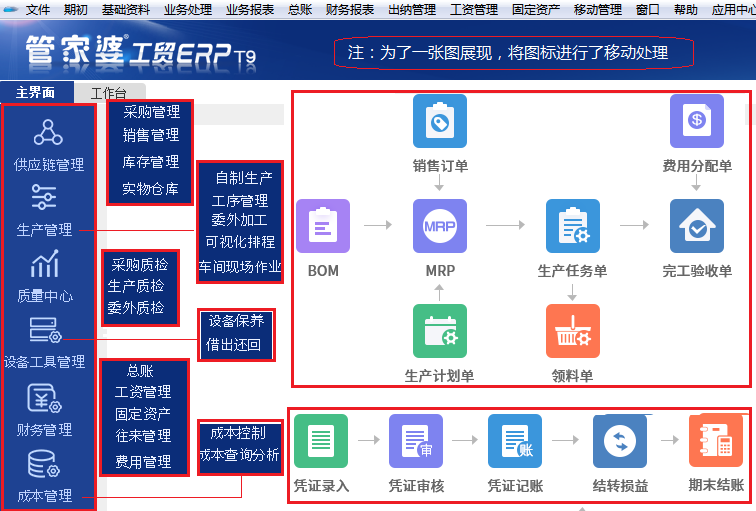Open the 窗口 menu

(648, 10)
